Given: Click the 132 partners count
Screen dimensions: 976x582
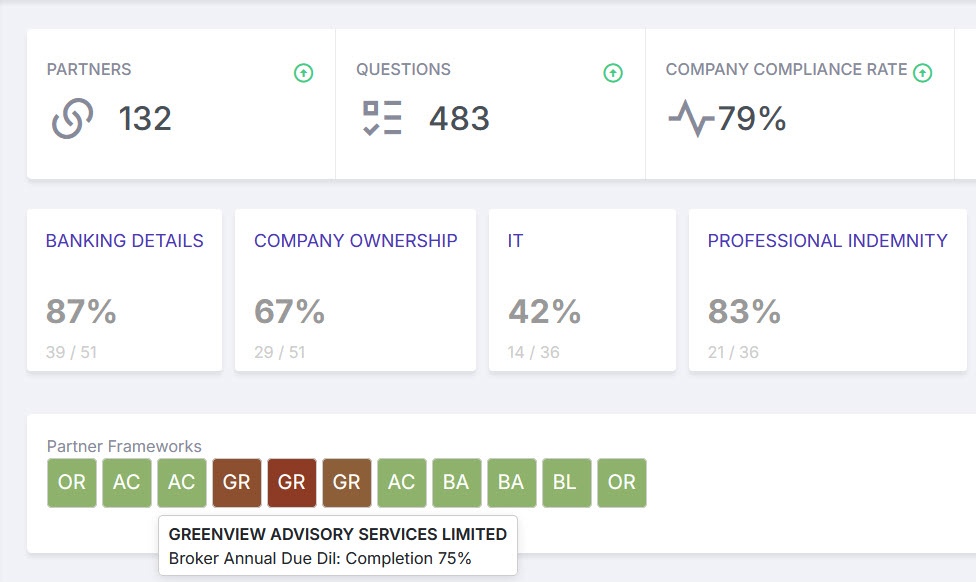Looking at the screenshot, I should pyautogui.click(x=145, y=119).
